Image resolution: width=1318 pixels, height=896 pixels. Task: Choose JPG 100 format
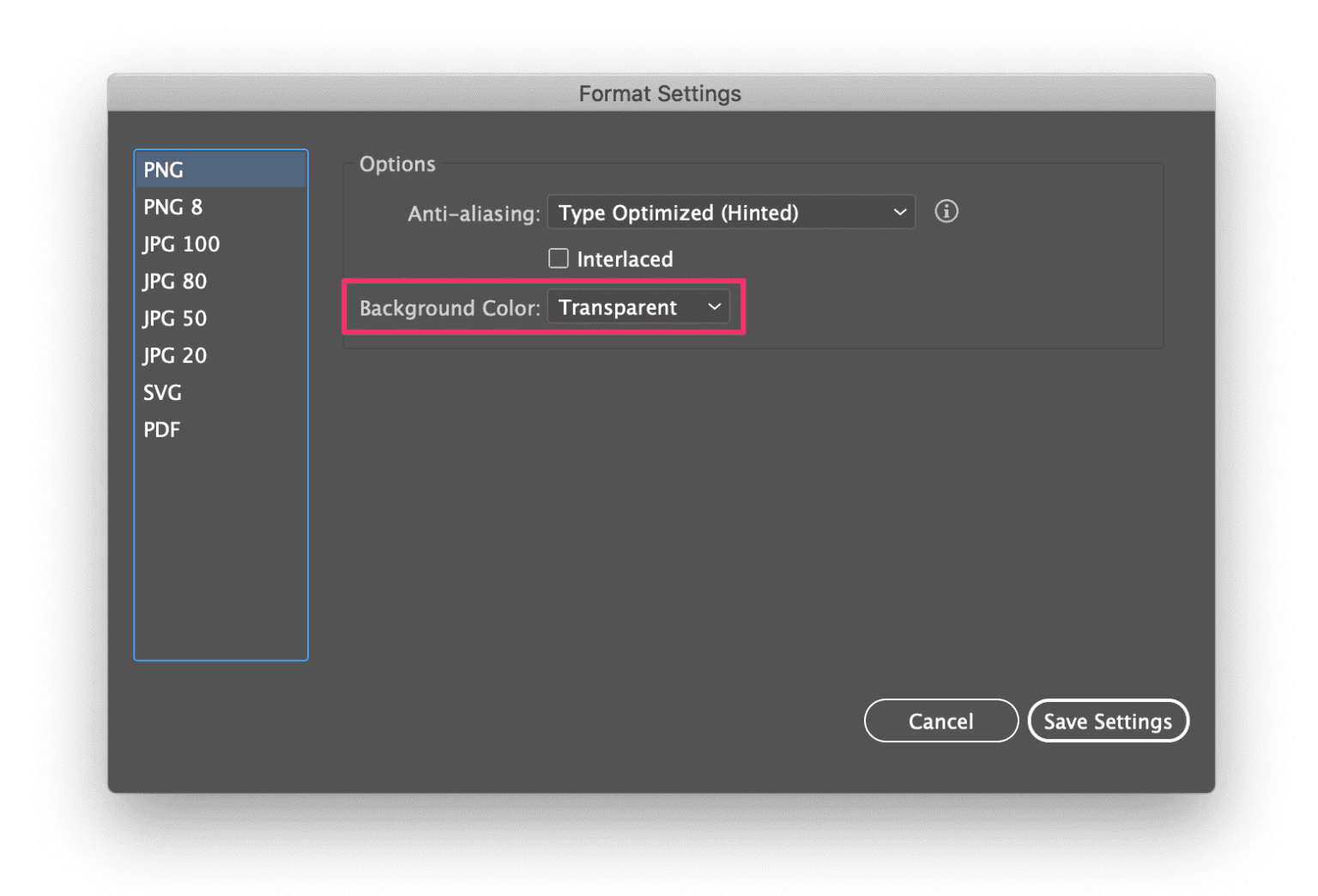coord(221,244)
